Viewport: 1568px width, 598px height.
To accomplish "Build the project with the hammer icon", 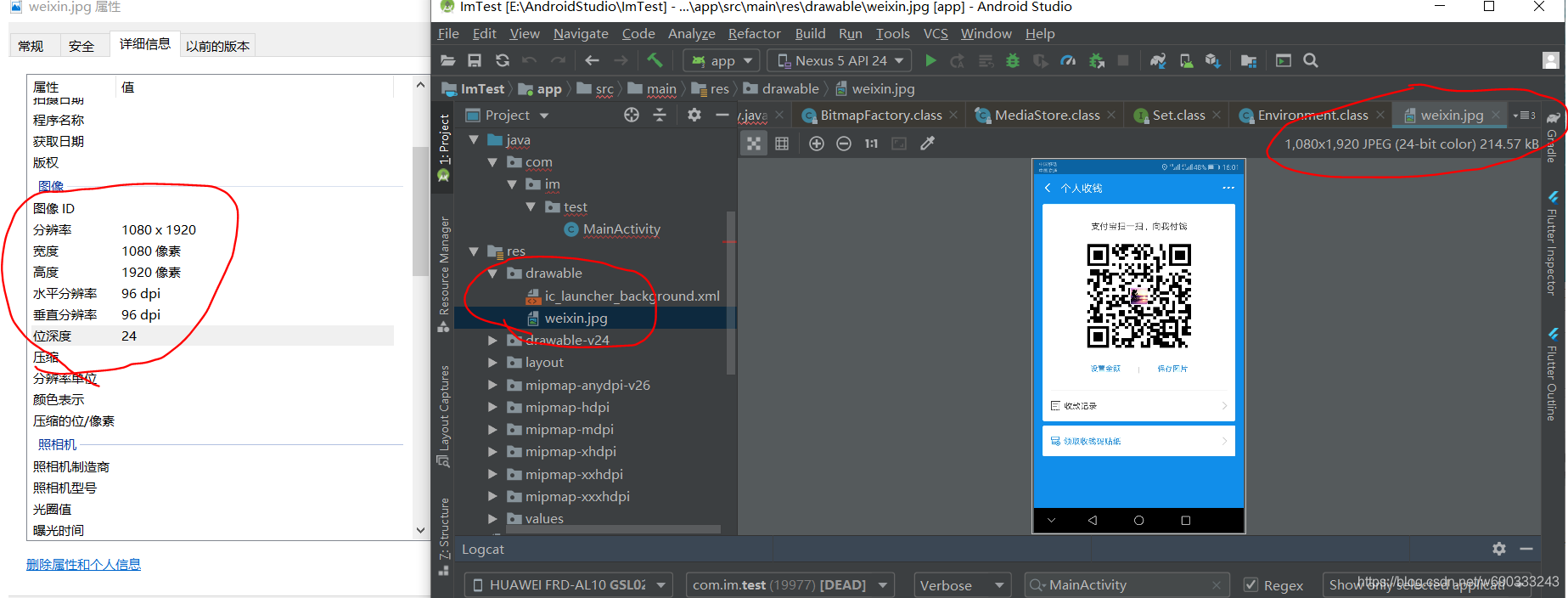I will (655, 60).
